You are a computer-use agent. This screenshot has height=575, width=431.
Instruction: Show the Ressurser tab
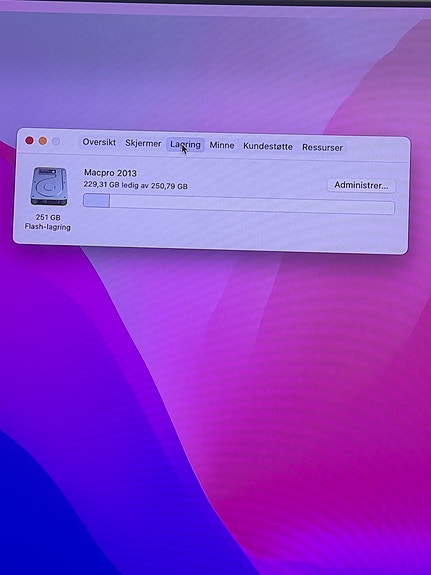(x=322, y=147)
